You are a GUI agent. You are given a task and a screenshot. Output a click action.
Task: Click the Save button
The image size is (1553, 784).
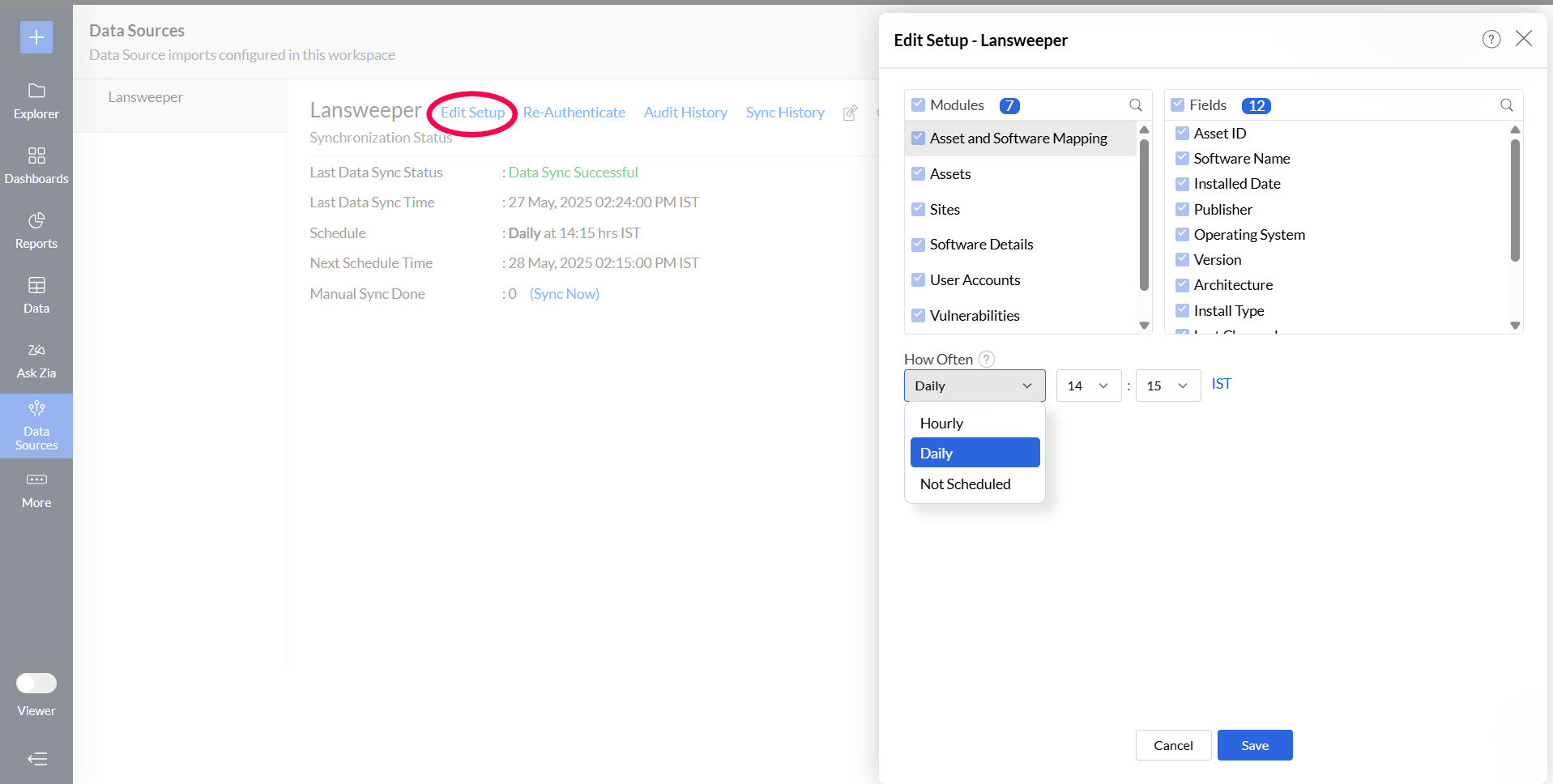(1255, 745)
